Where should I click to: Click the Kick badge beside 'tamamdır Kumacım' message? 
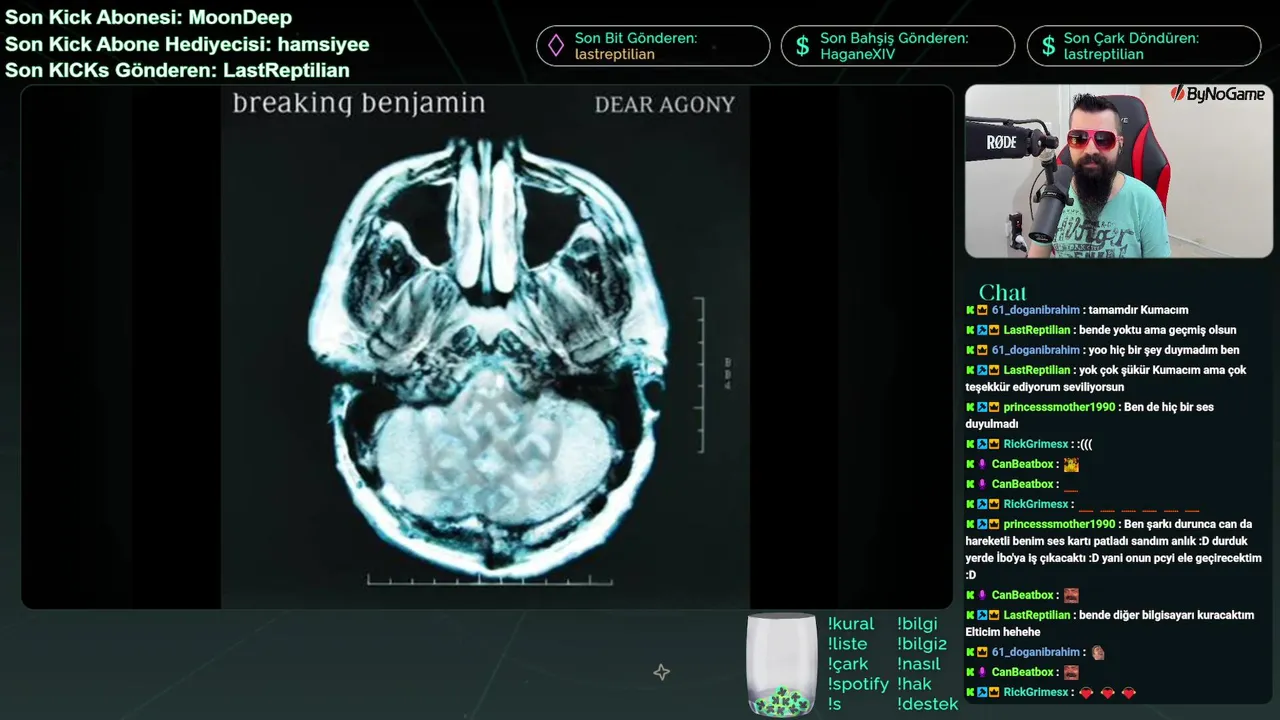970,310
